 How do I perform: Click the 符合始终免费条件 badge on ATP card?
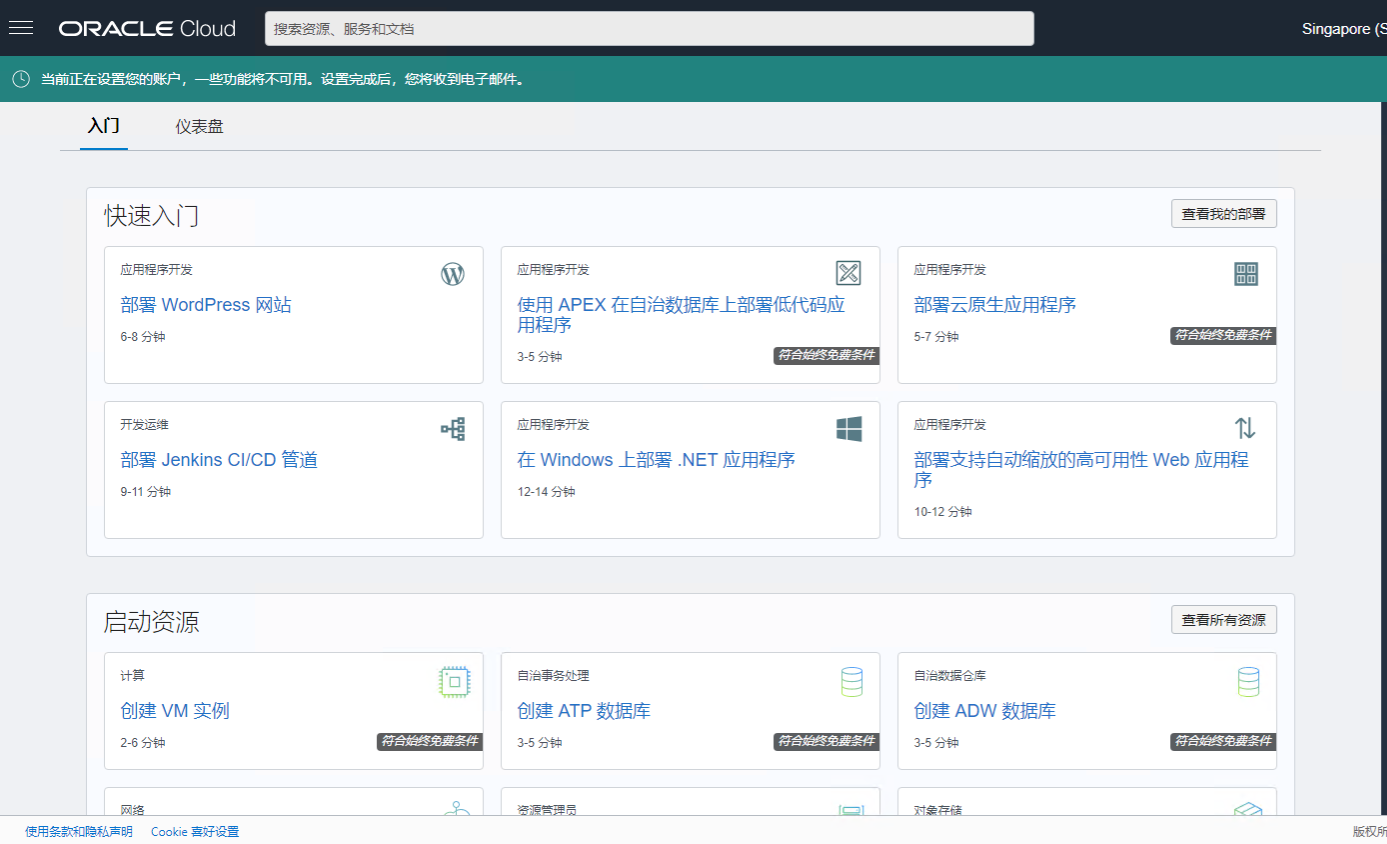pyautogui.click(x=826, y=741)
